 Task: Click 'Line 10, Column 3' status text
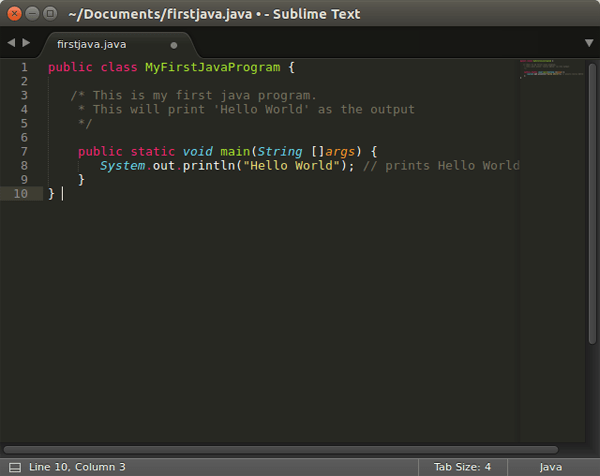point(77,467)
